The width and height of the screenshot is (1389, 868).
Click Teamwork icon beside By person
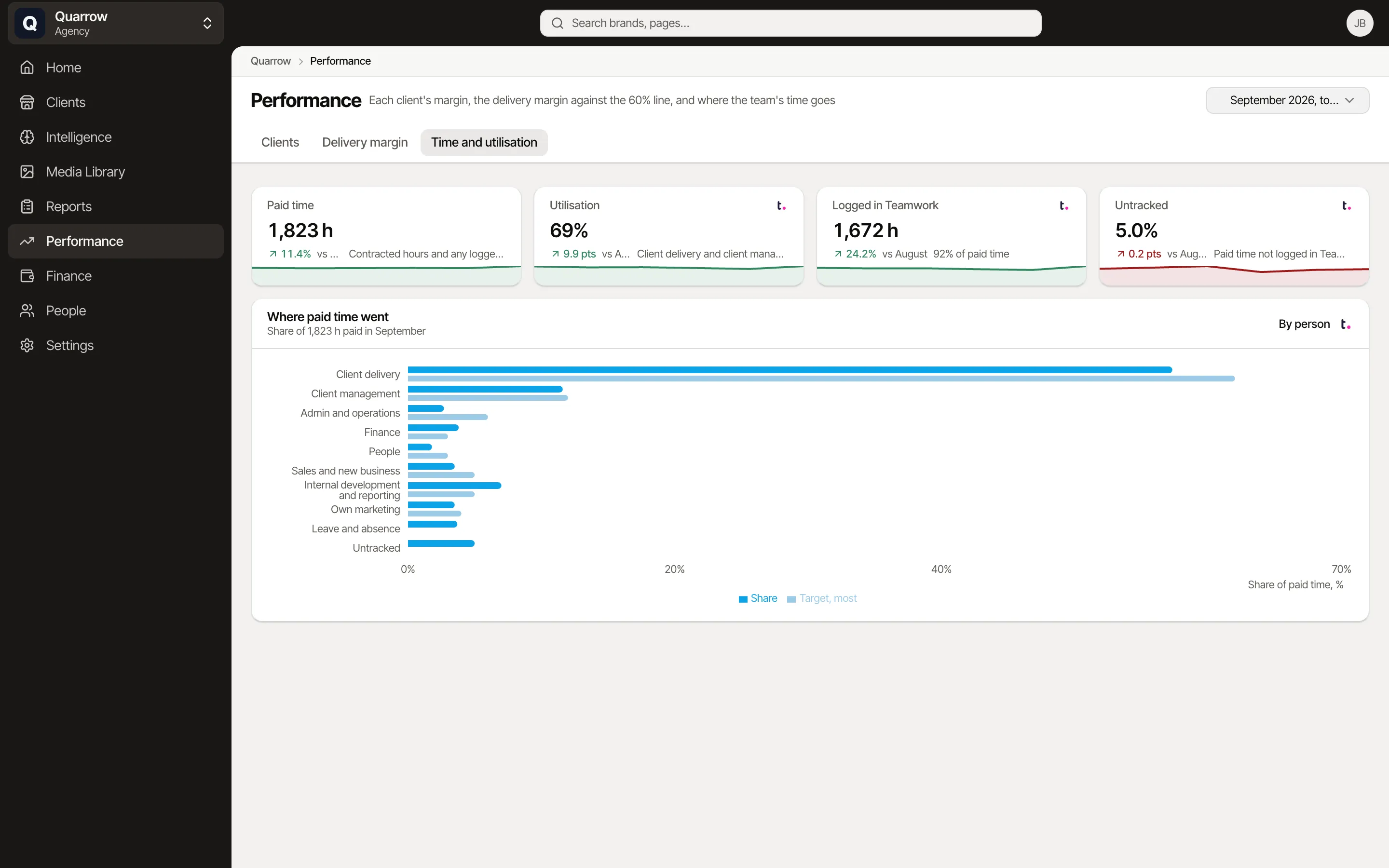click(1346, 325)
